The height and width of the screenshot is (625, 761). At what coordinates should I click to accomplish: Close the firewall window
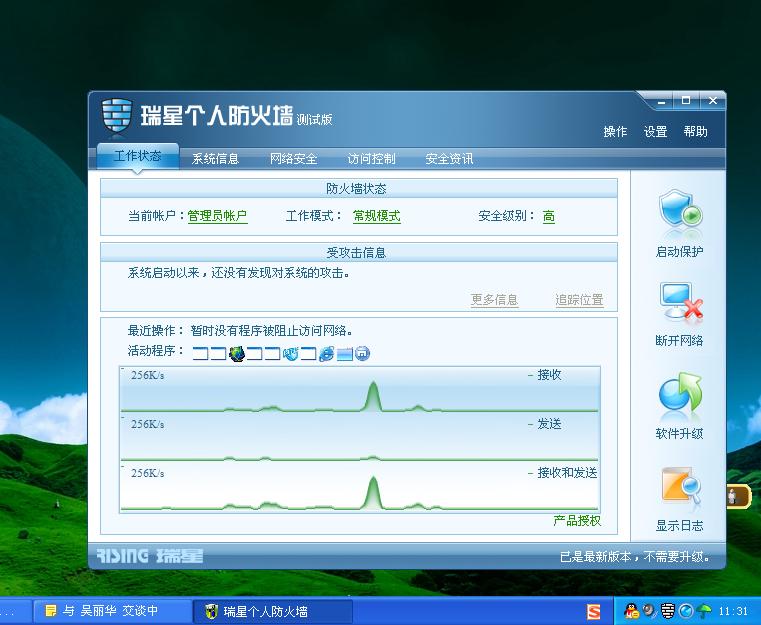(x=712, y=101)
